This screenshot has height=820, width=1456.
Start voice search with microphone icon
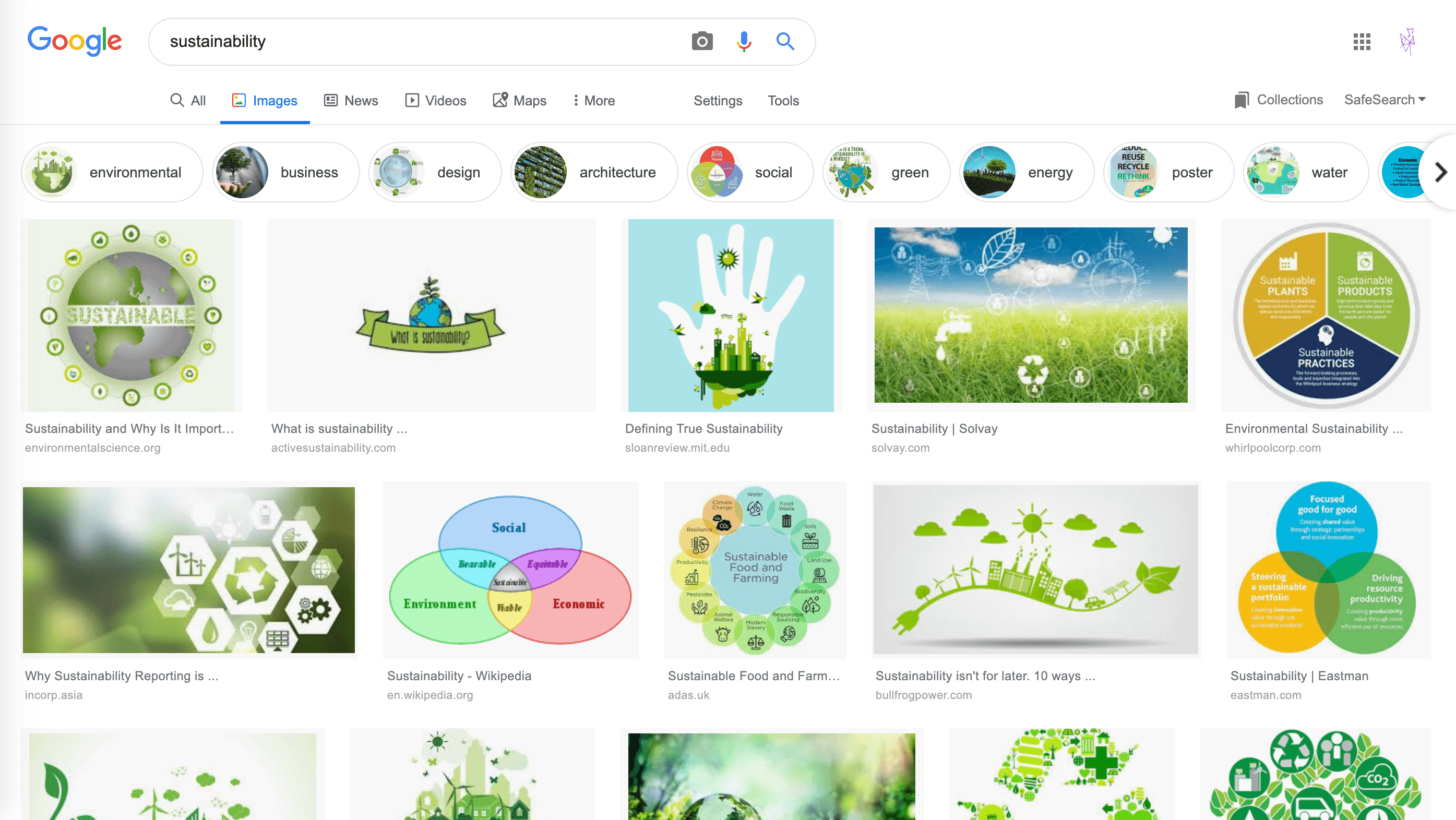(744, 41)
